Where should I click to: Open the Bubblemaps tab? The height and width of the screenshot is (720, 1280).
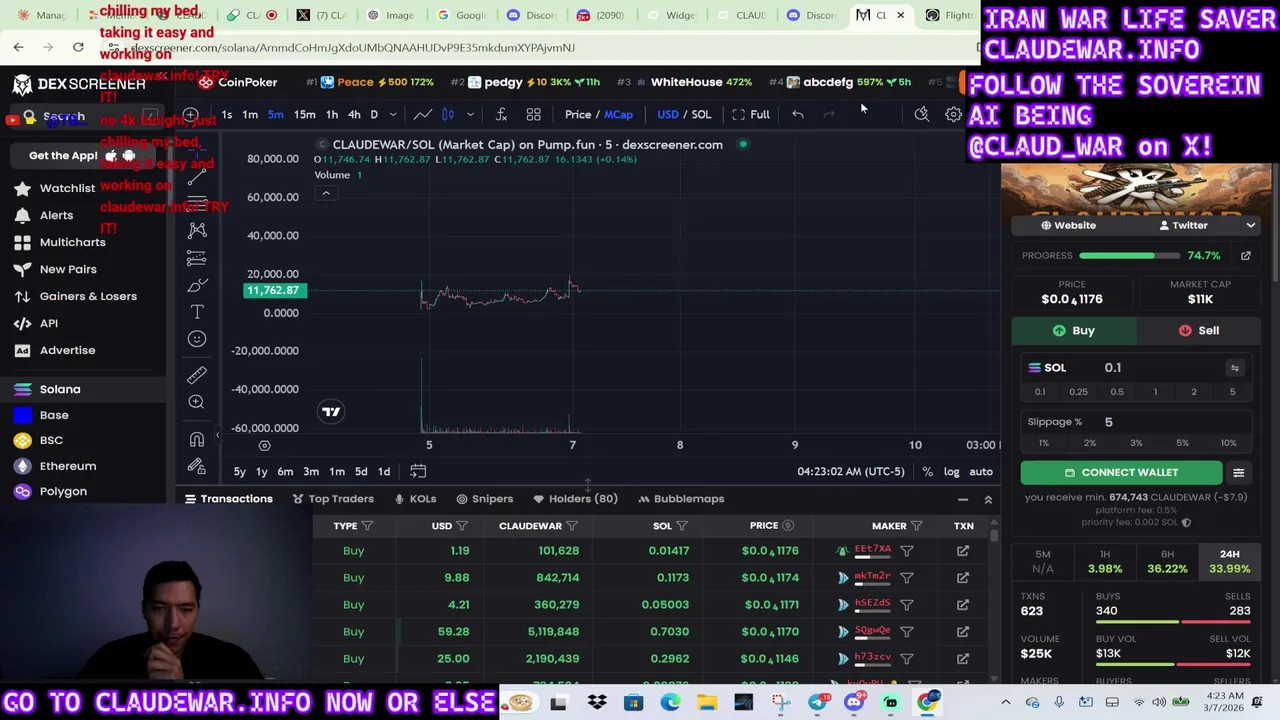point(680,499)
